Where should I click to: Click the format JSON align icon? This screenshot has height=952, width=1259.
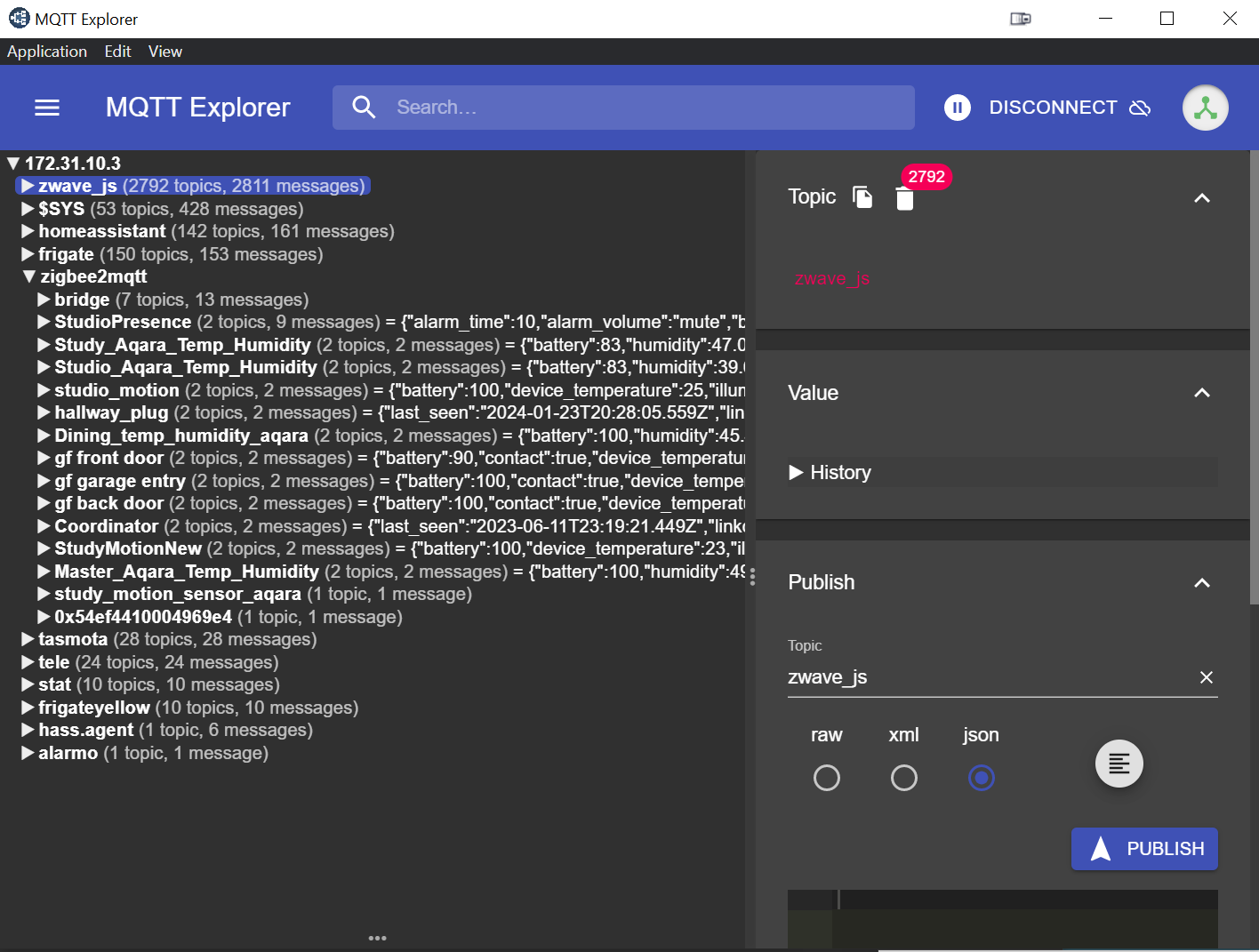(x=1119, y=764)
